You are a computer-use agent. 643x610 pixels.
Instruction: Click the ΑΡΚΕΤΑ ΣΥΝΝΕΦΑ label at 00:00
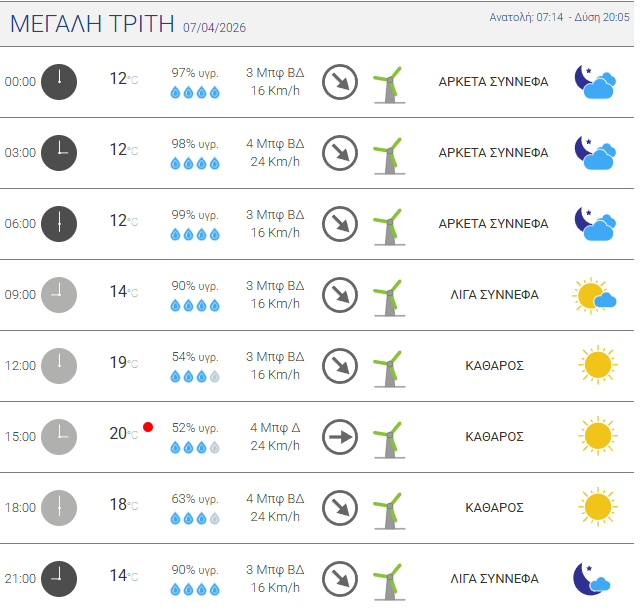click(x=493, y=82)
